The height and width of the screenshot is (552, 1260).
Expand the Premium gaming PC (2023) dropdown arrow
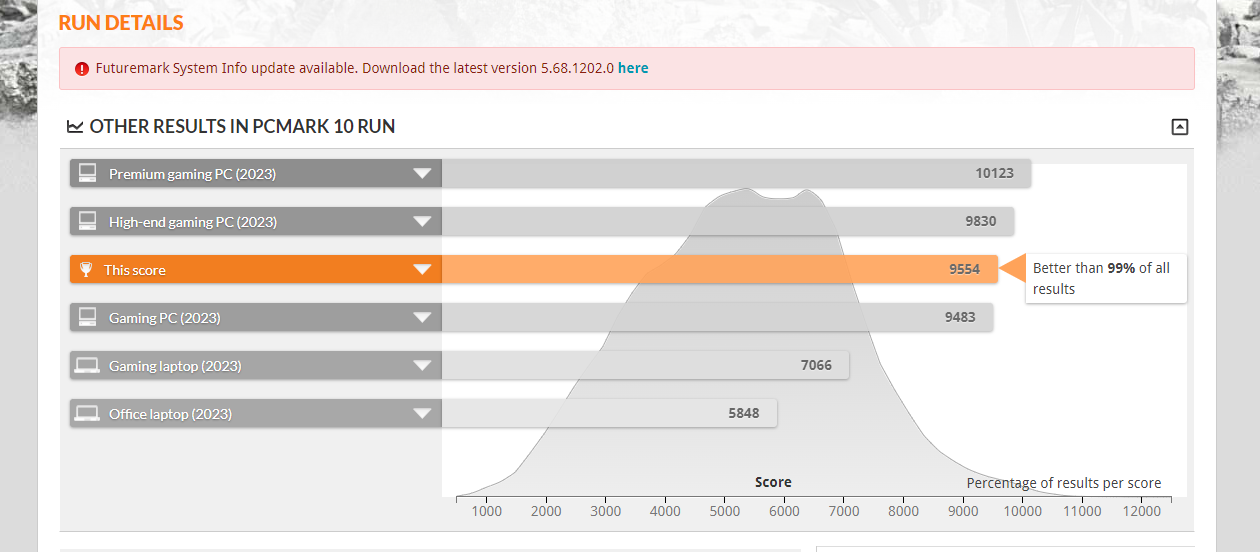pyautogui.click(x=422, y=173)
